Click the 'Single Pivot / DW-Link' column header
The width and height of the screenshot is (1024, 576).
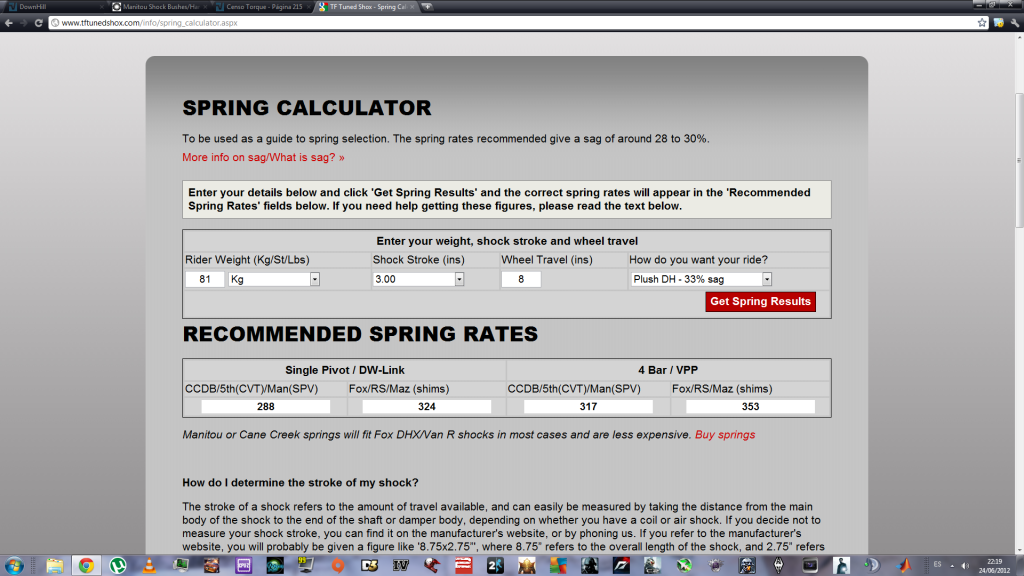345,370
